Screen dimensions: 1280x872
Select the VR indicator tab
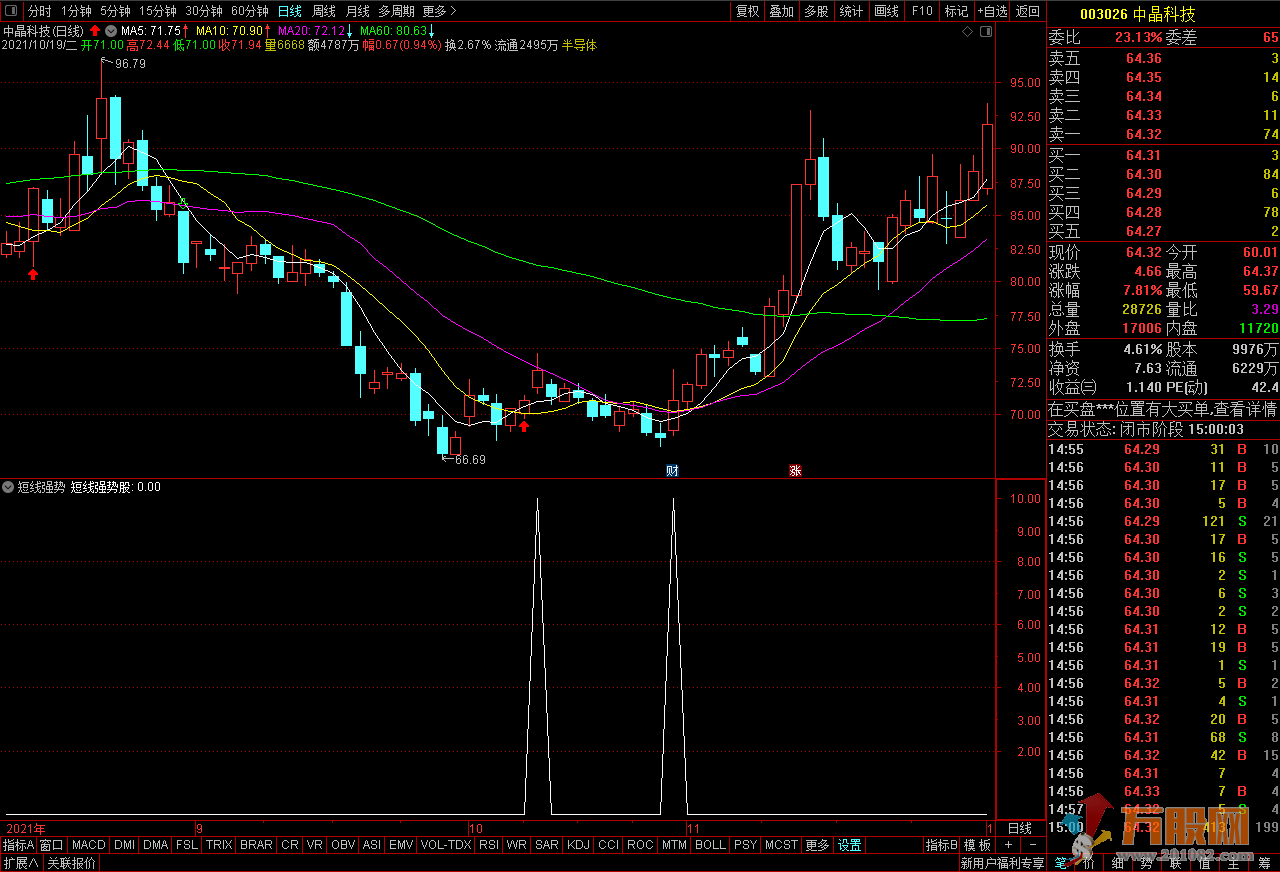coord(315,845)
